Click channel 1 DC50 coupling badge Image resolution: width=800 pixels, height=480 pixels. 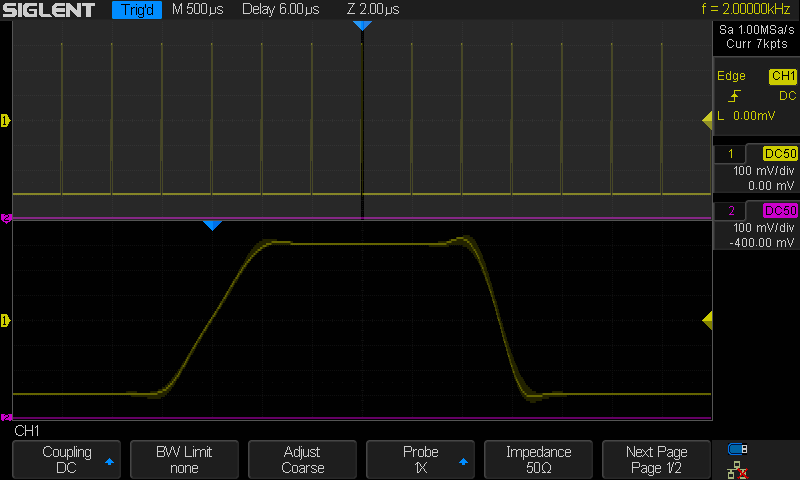pos(780,154)
